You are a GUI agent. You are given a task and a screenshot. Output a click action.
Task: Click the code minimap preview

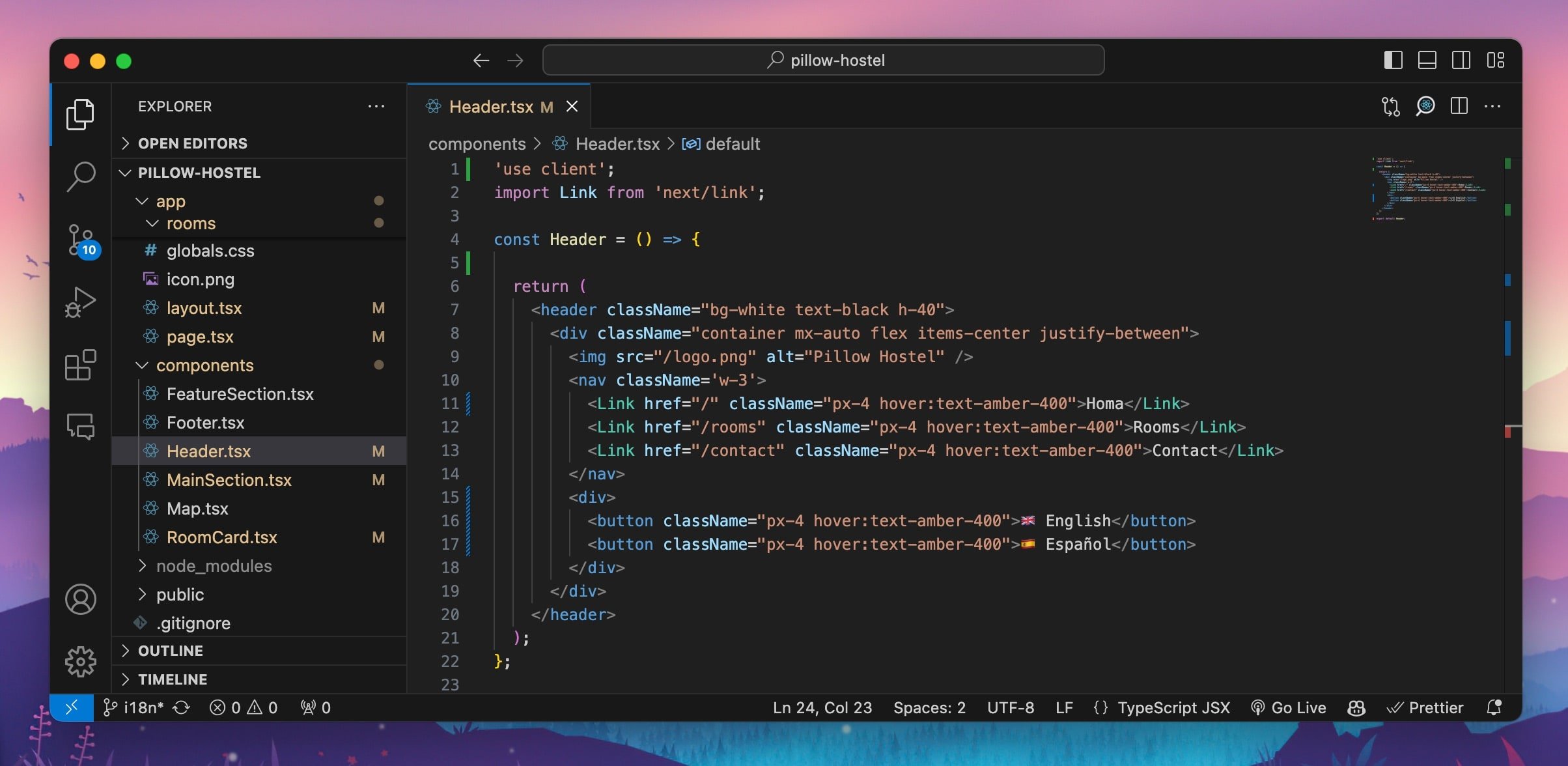click(1431, 189)
